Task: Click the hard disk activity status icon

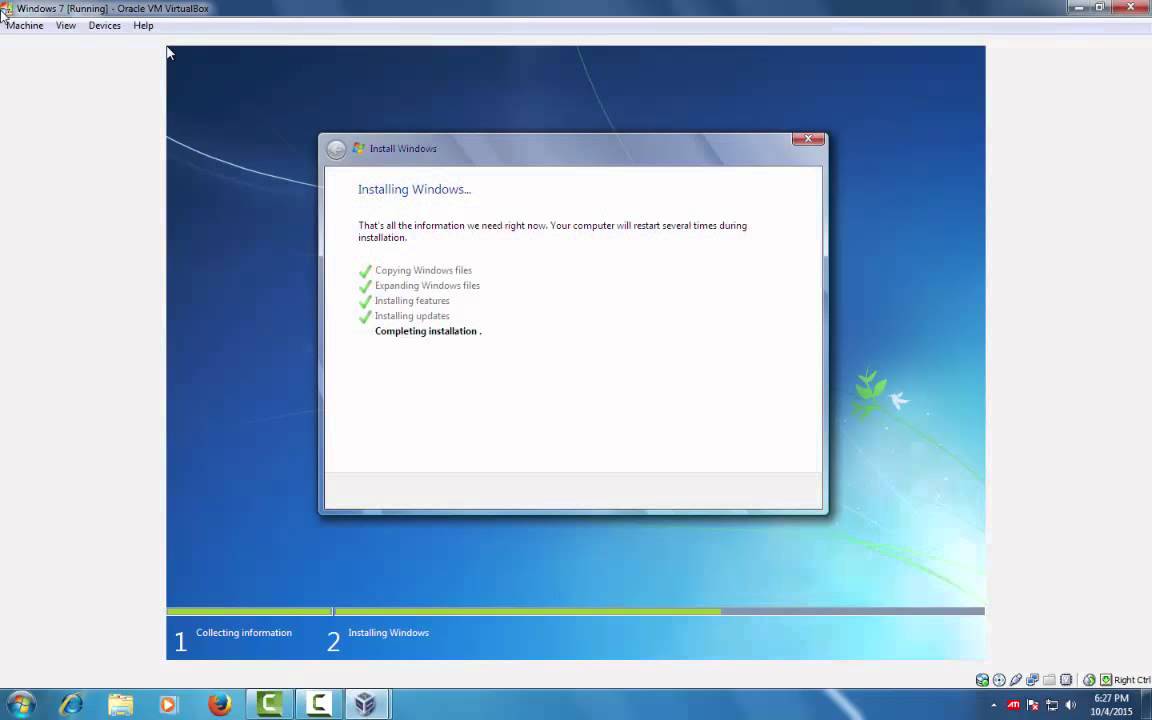Action: (982, 680)
